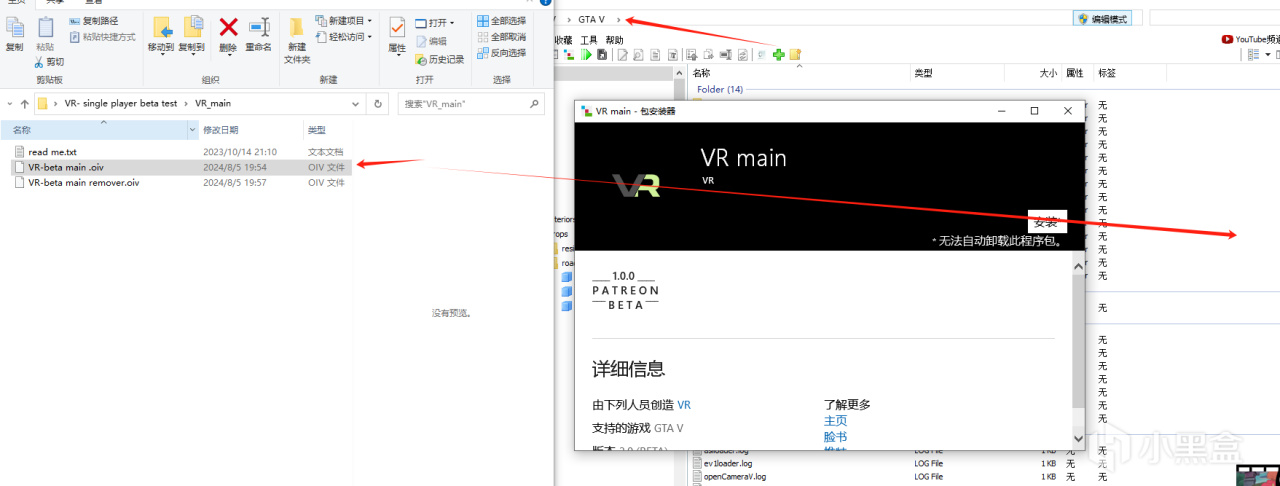
Task: Click Paste shortcut (粘贴快捷方式) in ribbon
Action: (102, 37)
